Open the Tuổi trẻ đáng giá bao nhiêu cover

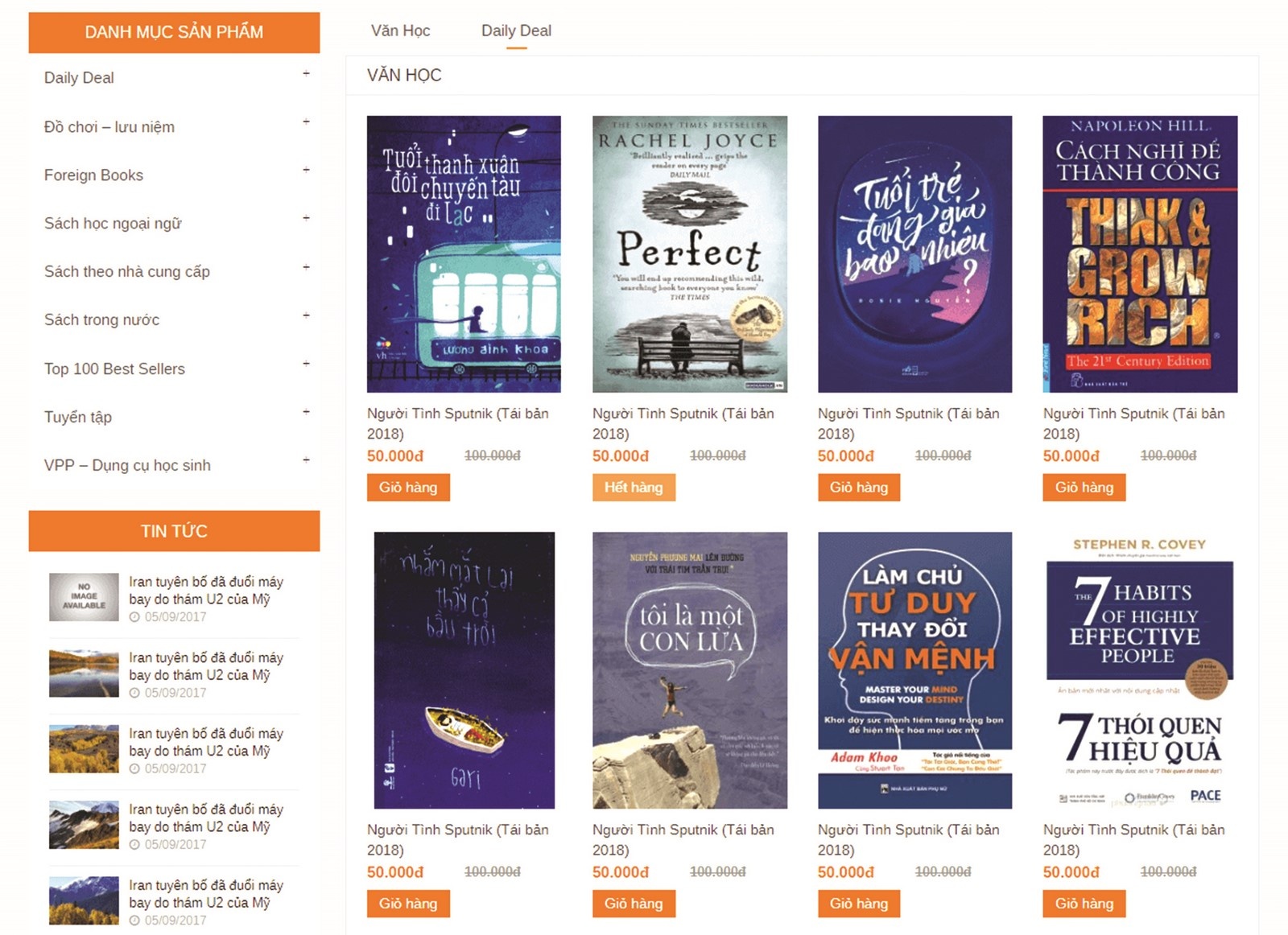(914, 254)
